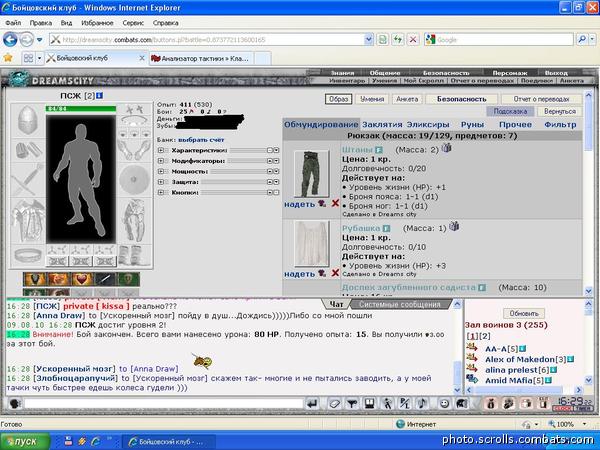This screenshot has height=450, width=600.
Task: Click the Обновить button
Action: [524, 313]
